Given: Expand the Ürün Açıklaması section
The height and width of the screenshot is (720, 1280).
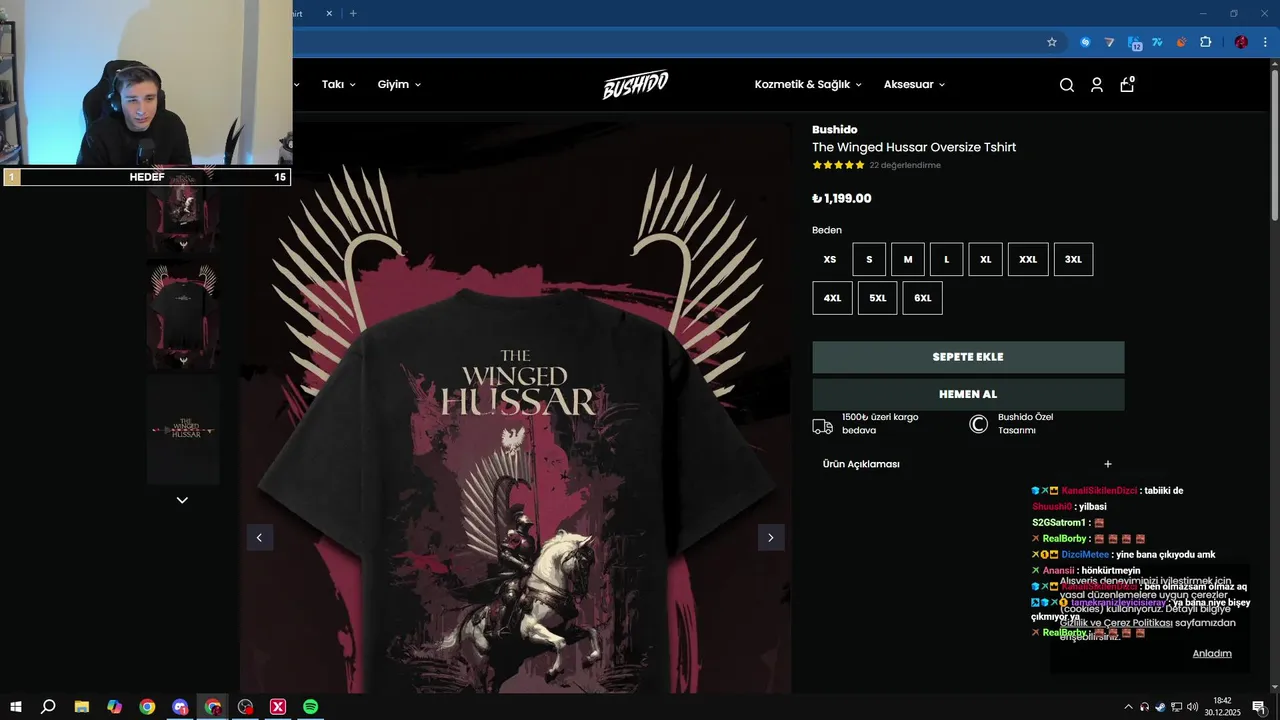Looking at the screenshot, I should click(x=967, y=464).
